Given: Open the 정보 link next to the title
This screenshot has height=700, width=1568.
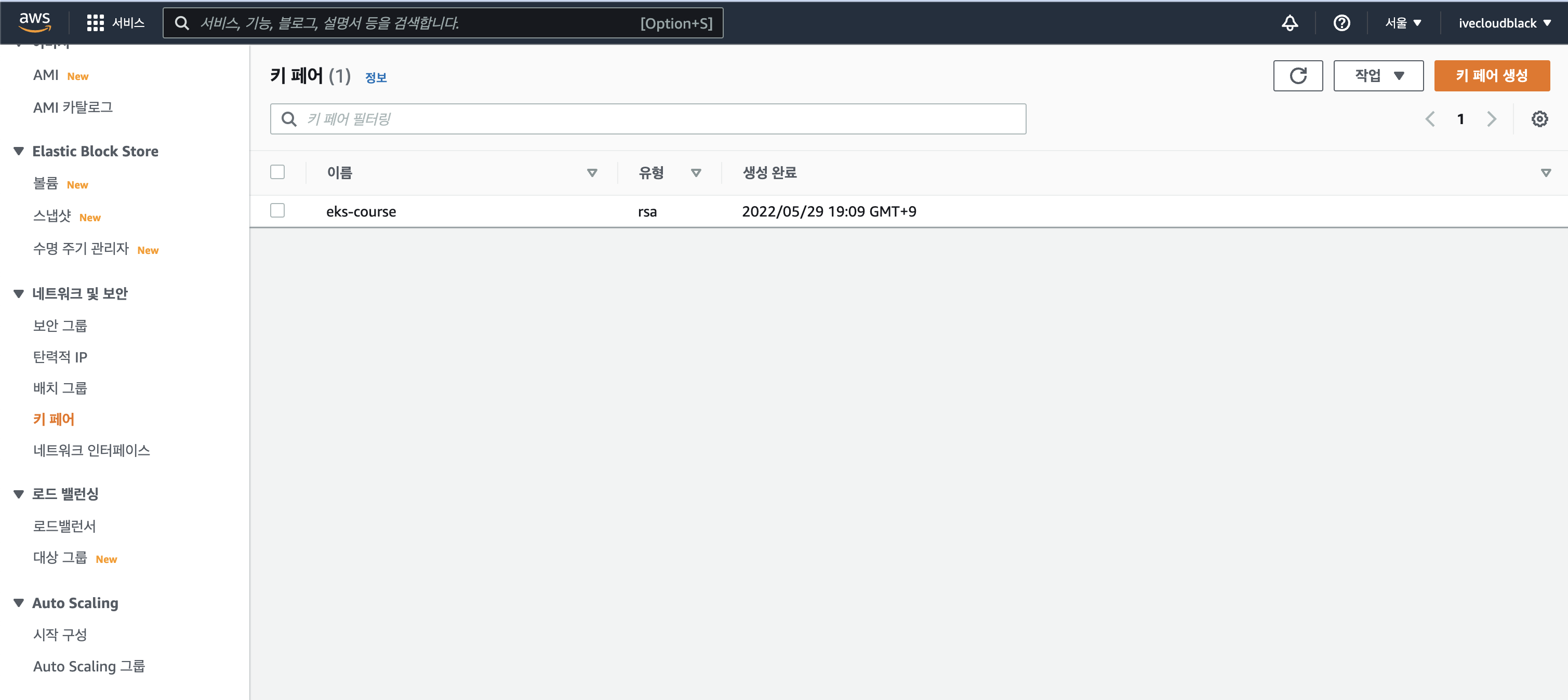Looking at the screenshot, I should (x=376, y=77).
